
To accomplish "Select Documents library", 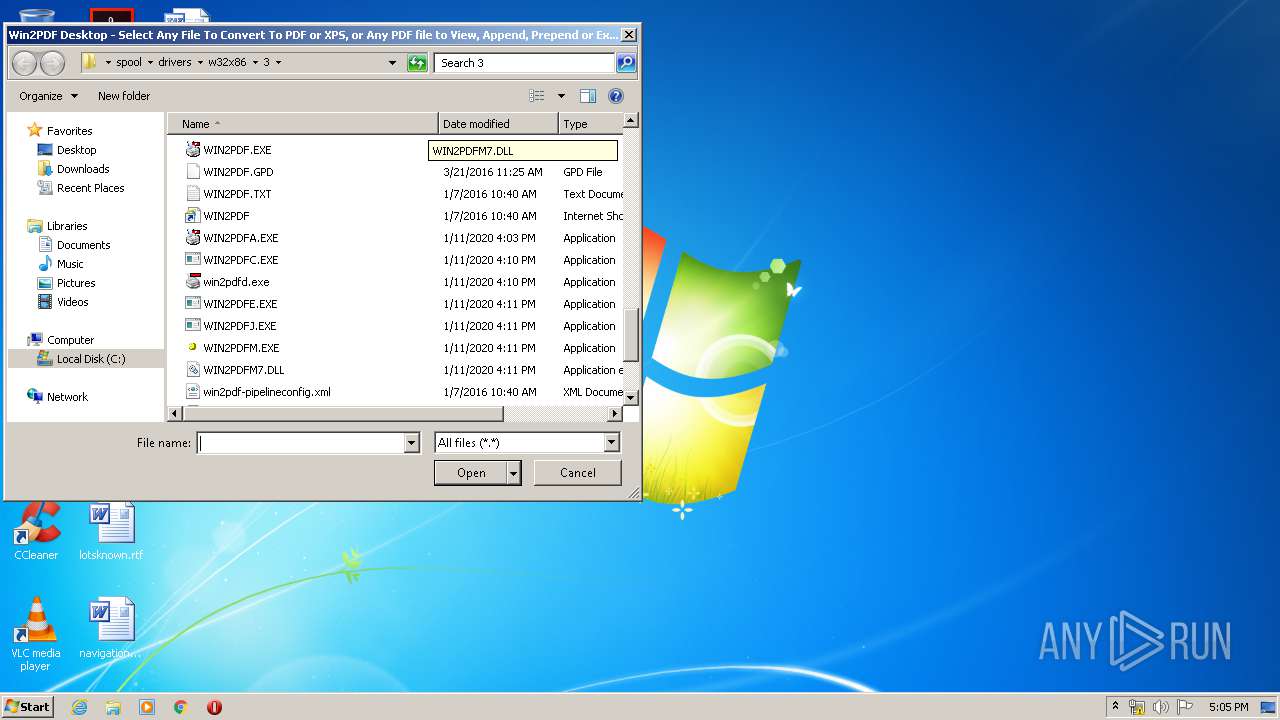I will [x=83, y=245].
